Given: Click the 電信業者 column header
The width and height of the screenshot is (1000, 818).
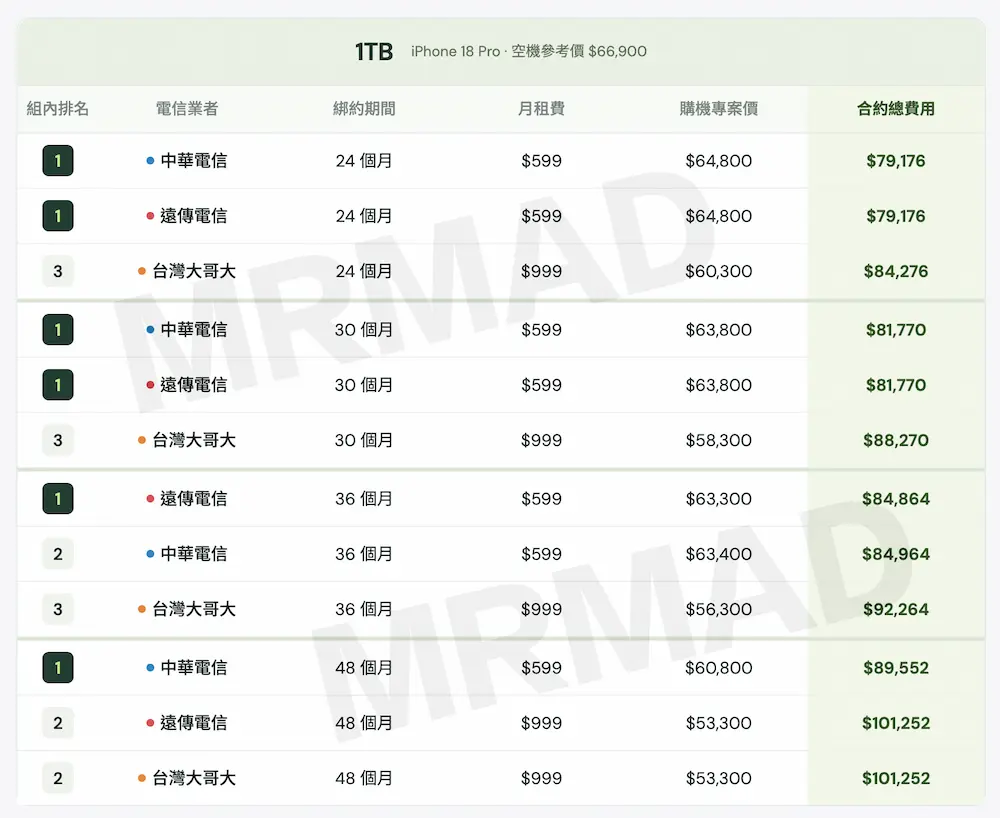Looking at the screenshot, I should tap(187, 108).
